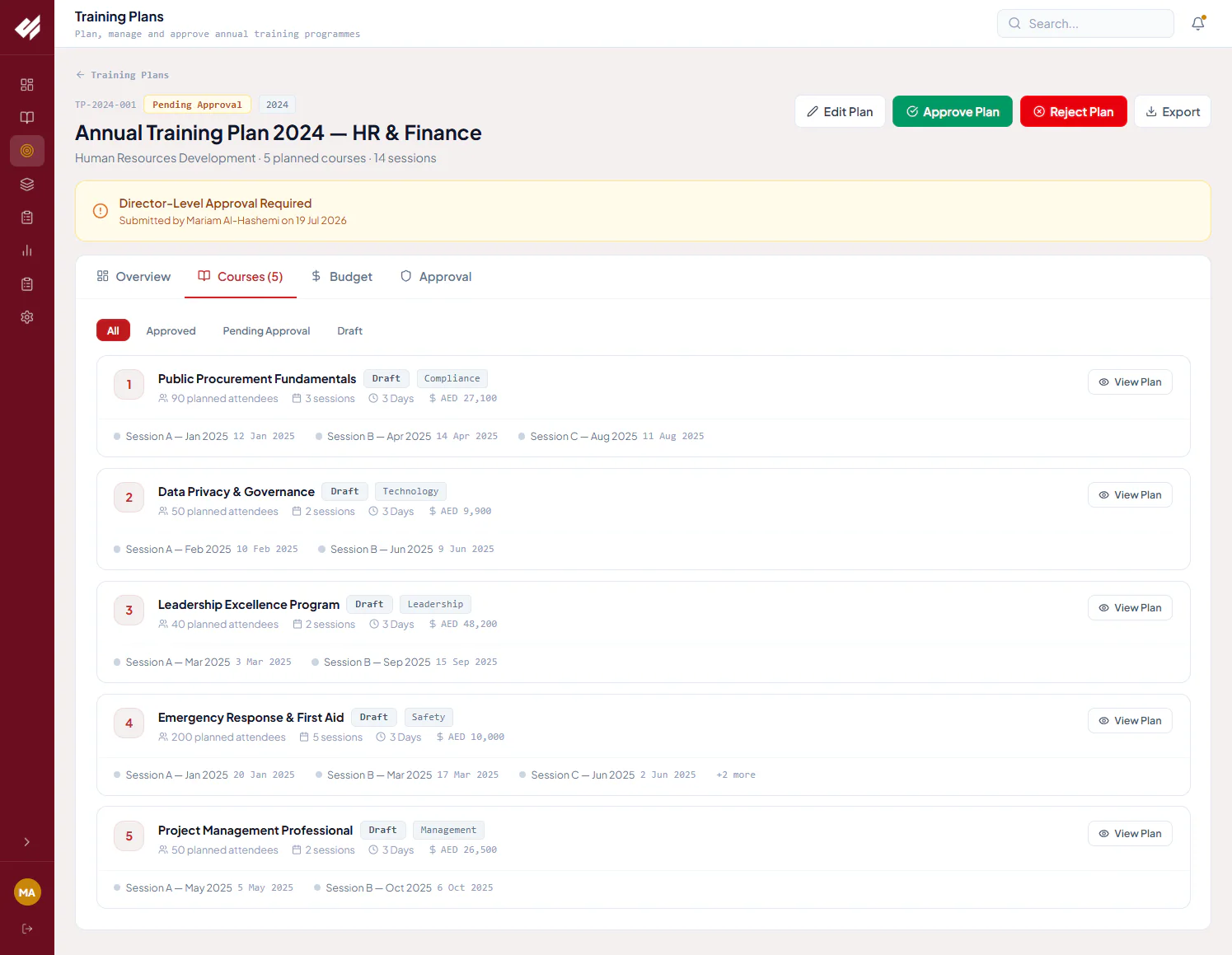This screenshot has width=1232, height=955.
Task: Go back via Training Plans breadcrumb link
Action: [122, 75]
